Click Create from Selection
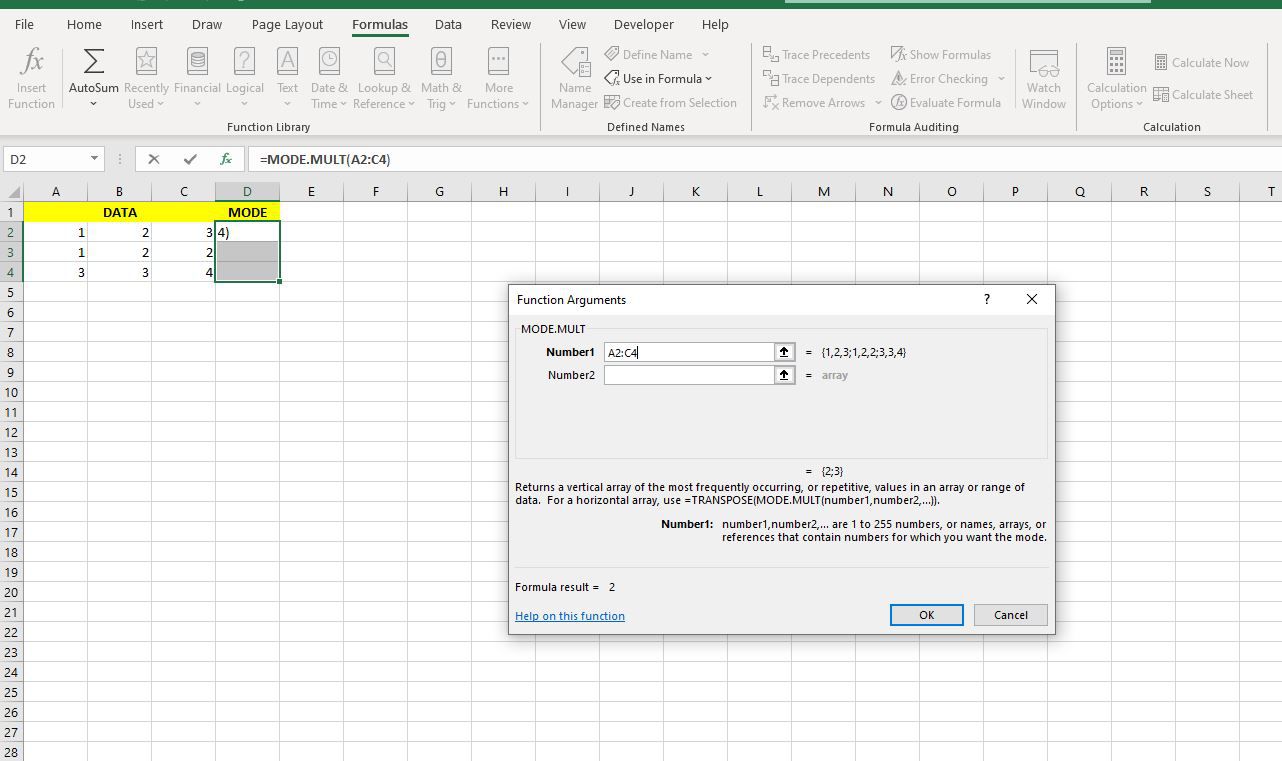 [x=670, y=102]
